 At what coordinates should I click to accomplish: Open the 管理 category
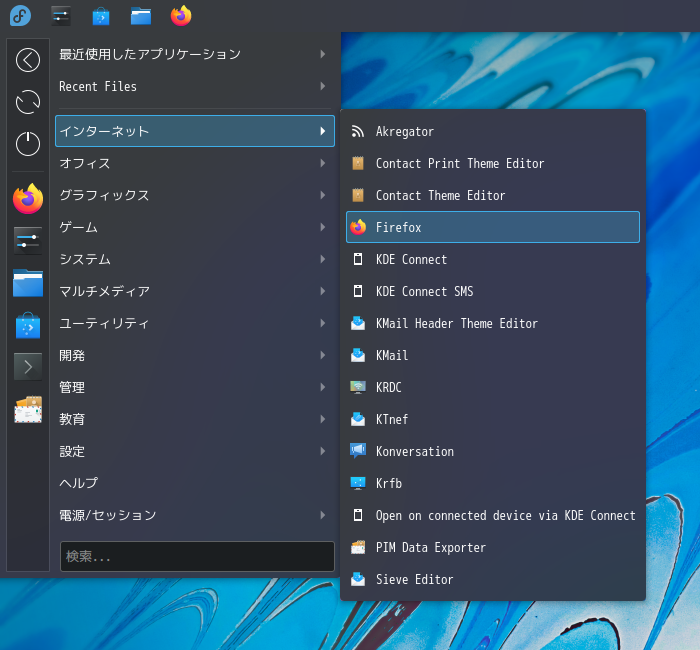pyautogui.click(x=195, y=388)
